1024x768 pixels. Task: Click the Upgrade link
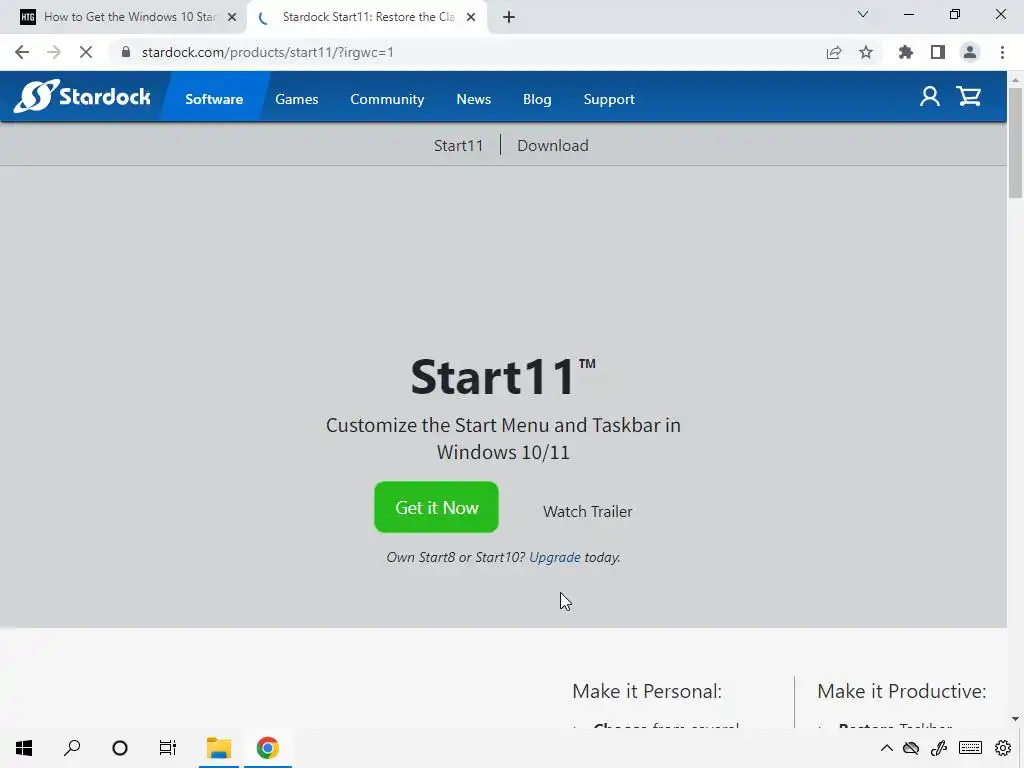[554, 557]
